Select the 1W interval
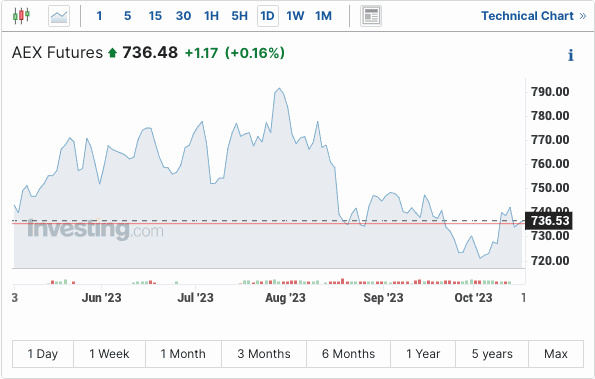The image size is (595, 379). pyautogui.click(x=295, y=16)
